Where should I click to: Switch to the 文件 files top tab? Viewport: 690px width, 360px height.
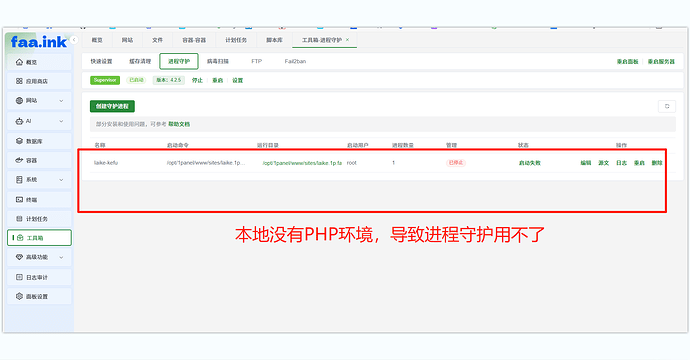point(158,40)
